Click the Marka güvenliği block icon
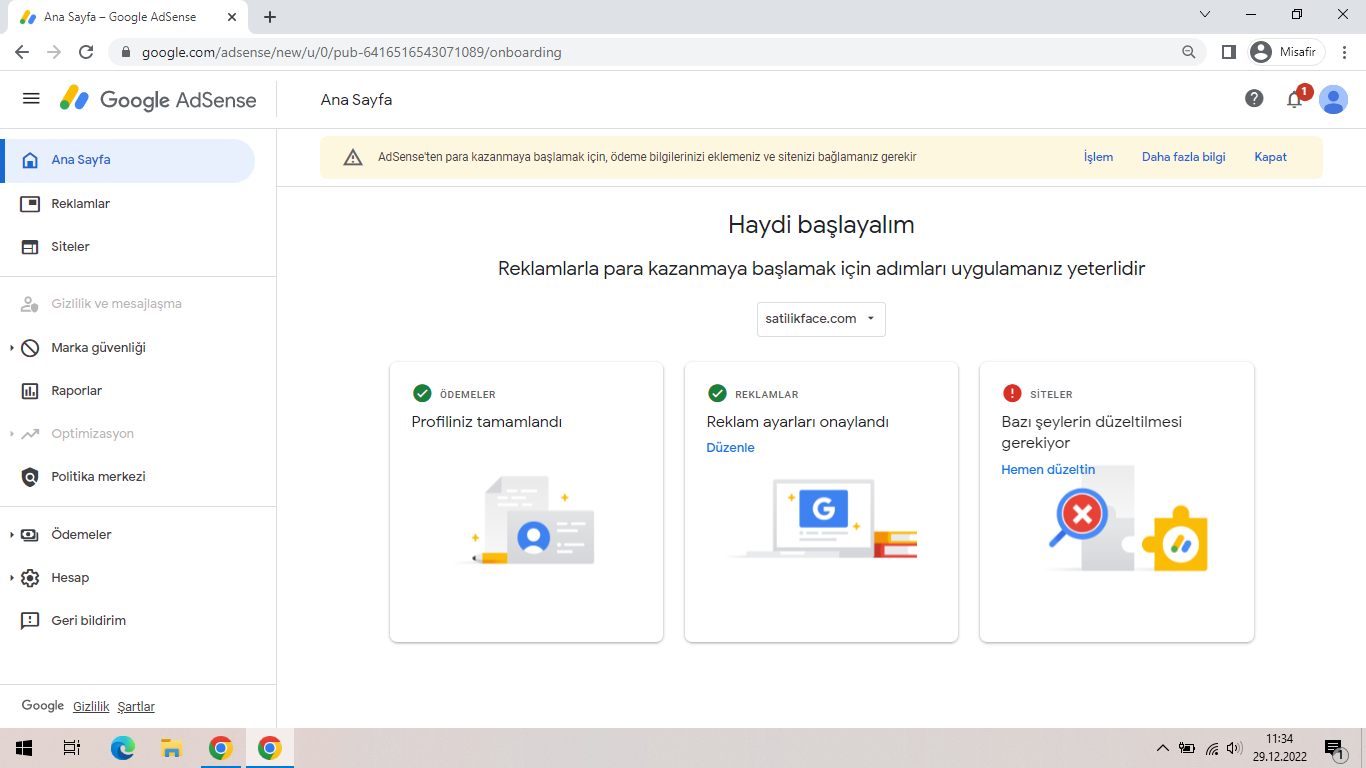This screenshot has width=1366, height=768. click(30, 348)
